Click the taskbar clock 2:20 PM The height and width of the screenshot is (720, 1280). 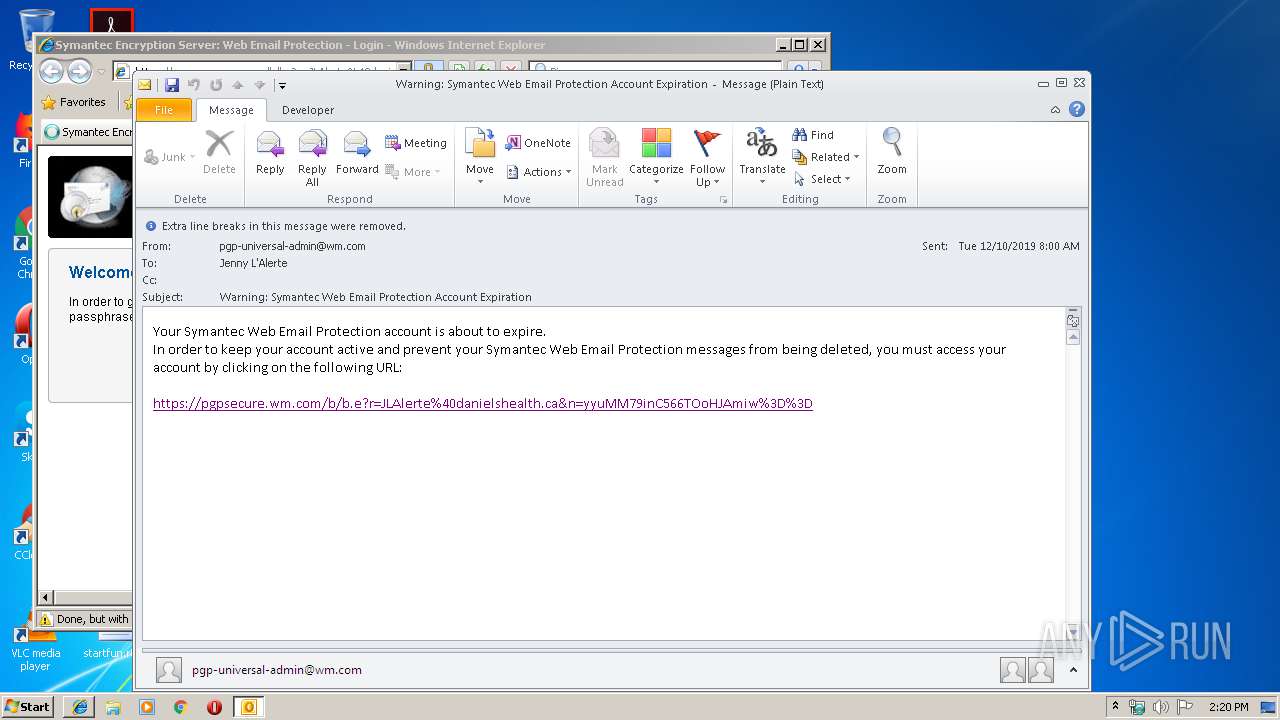point(1228,707)
